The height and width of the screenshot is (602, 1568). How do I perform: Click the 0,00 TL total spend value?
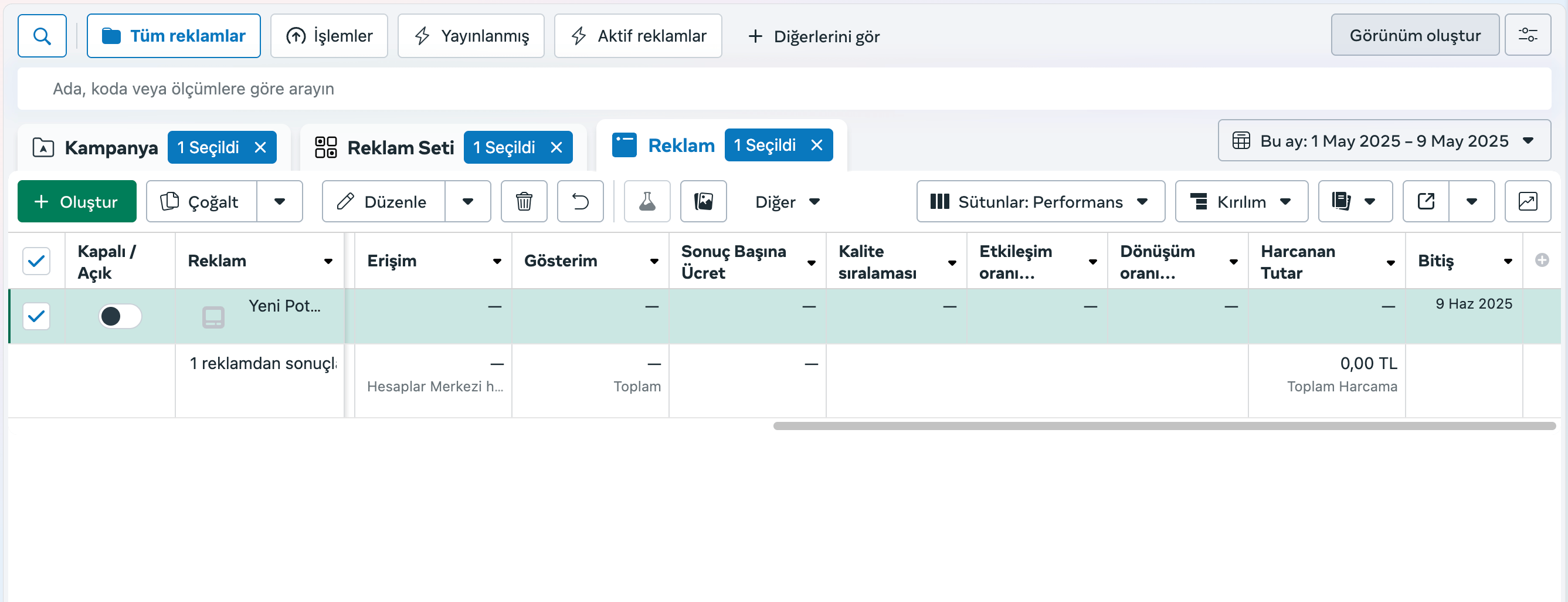pos(1369,364)
